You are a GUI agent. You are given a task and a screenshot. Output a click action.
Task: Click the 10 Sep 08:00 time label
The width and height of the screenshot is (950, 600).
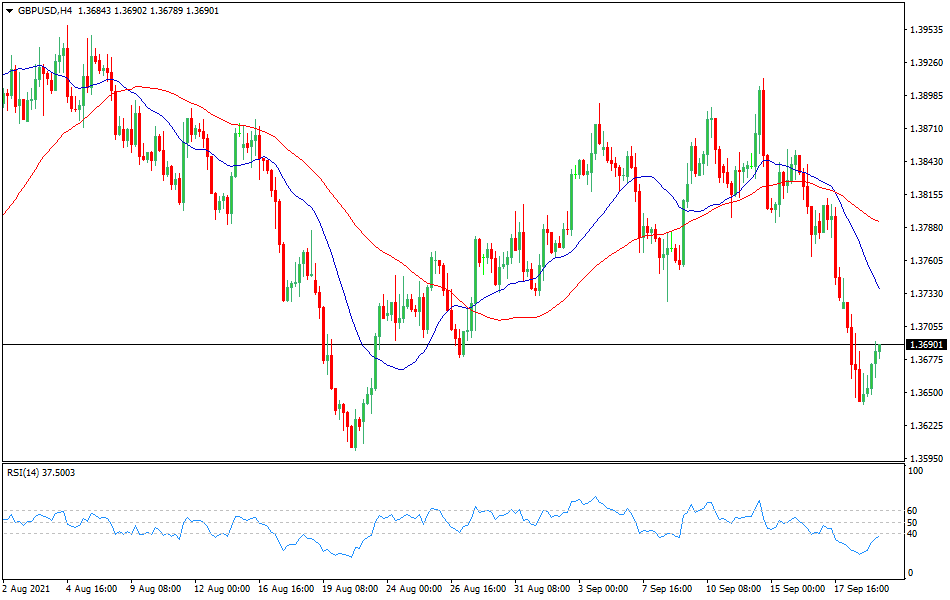(731, 590)
